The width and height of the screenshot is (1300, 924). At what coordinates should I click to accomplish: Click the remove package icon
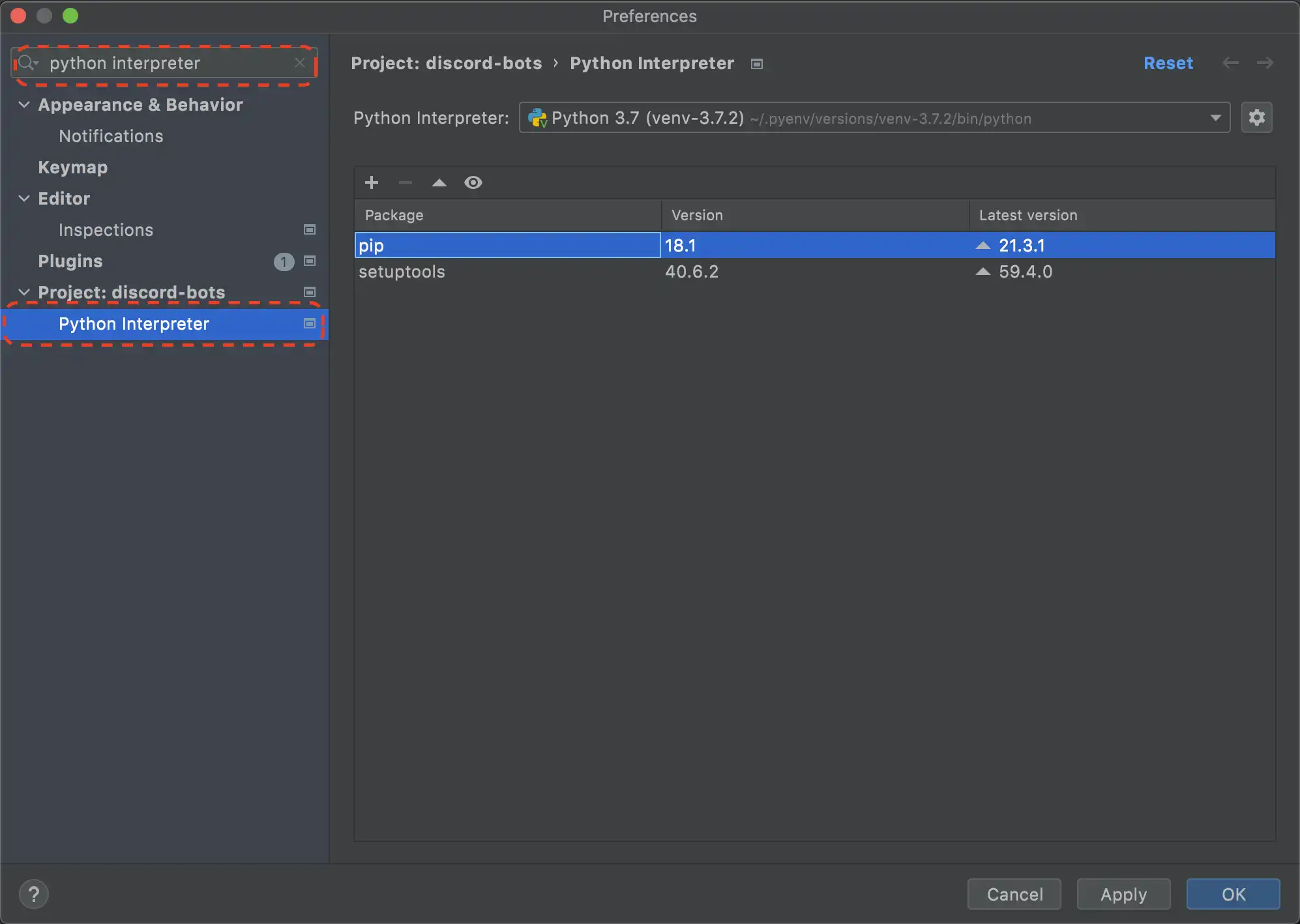click(405, 182)
